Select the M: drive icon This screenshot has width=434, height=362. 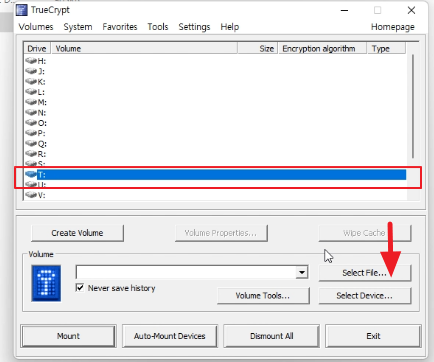coord(31,102)
